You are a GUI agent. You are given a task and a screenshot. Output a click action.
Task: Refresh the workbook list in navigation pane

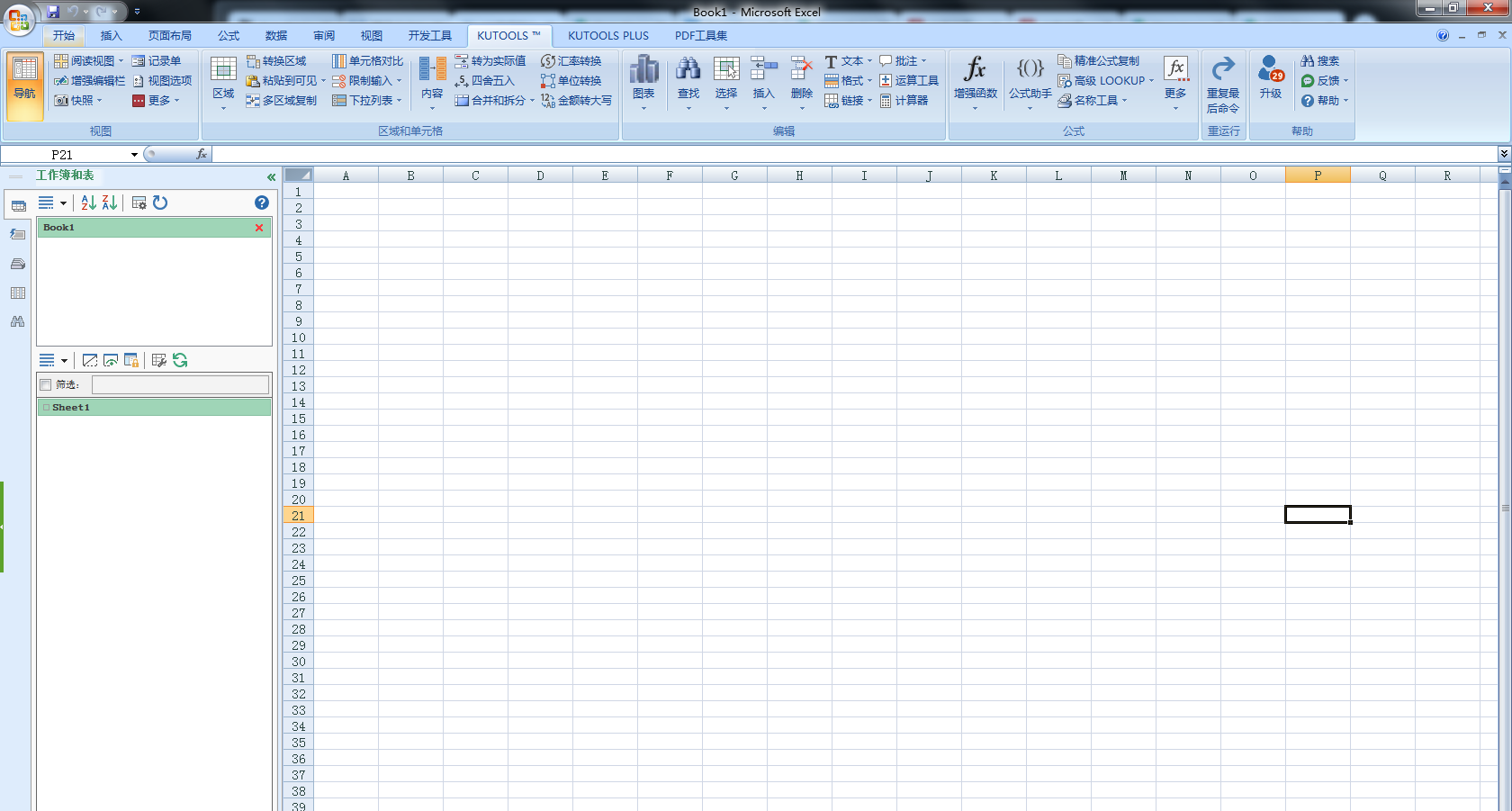tap(160, 203)
